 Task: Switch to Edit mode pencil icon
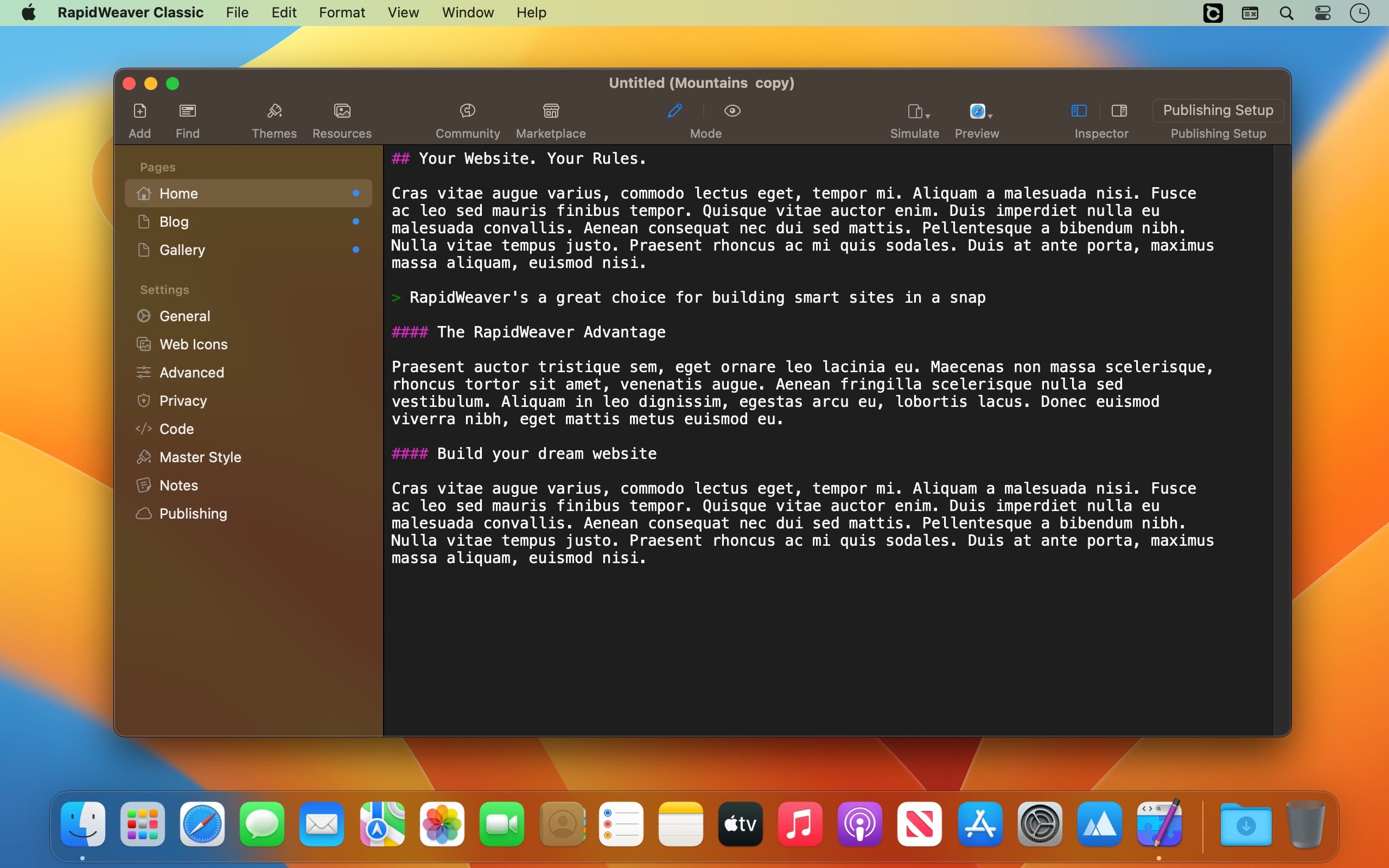click(675, 111)
